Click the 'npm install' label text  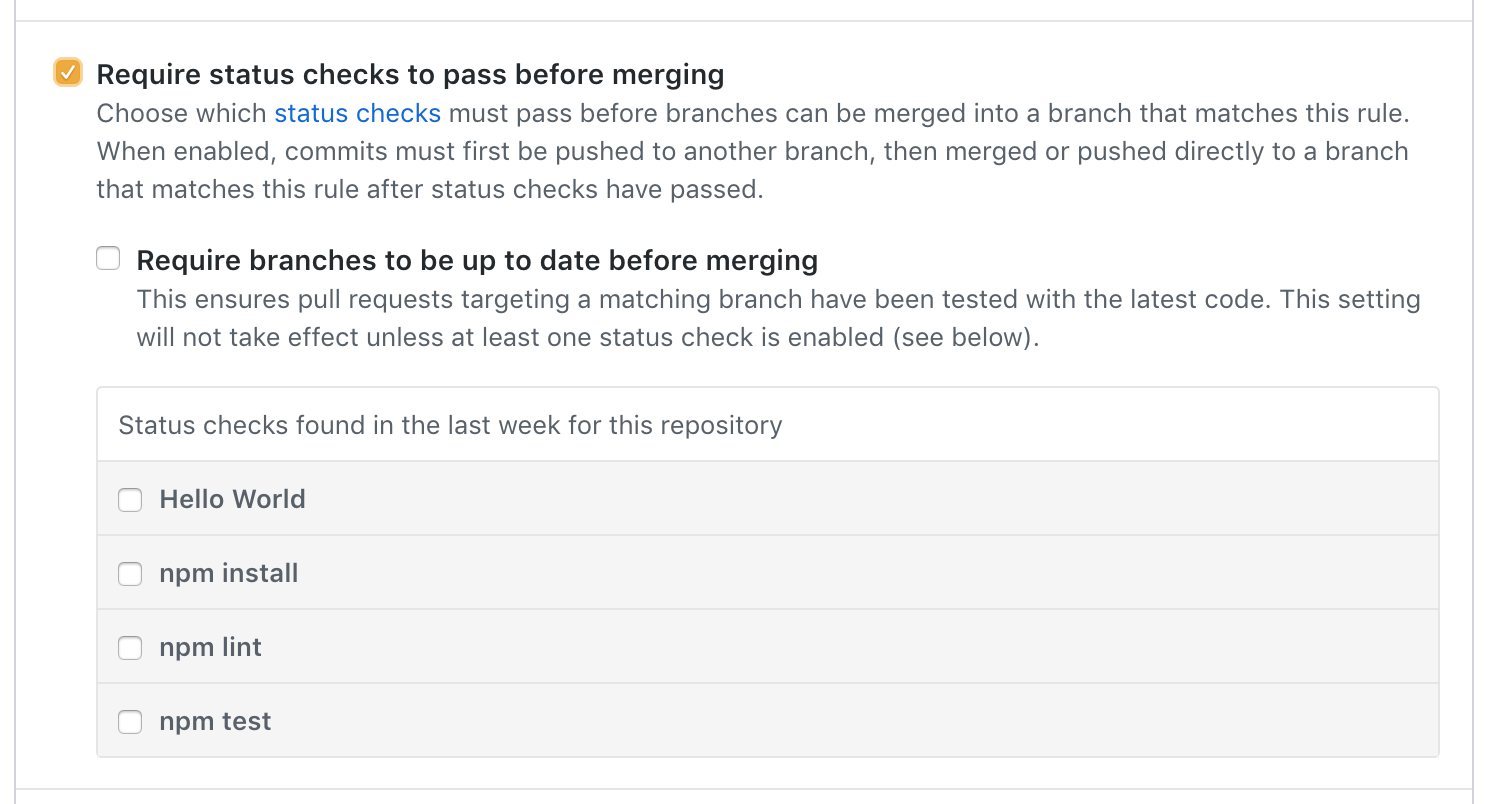[x=229, y=573]
